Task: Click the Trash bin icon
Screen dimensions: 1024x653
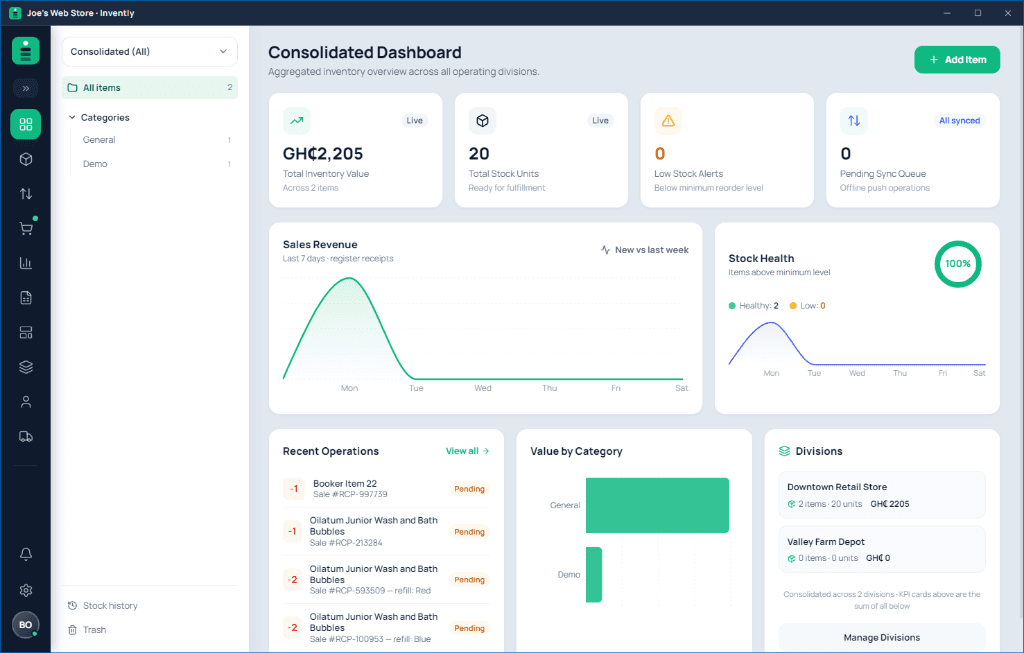Action: pos(72,630)
